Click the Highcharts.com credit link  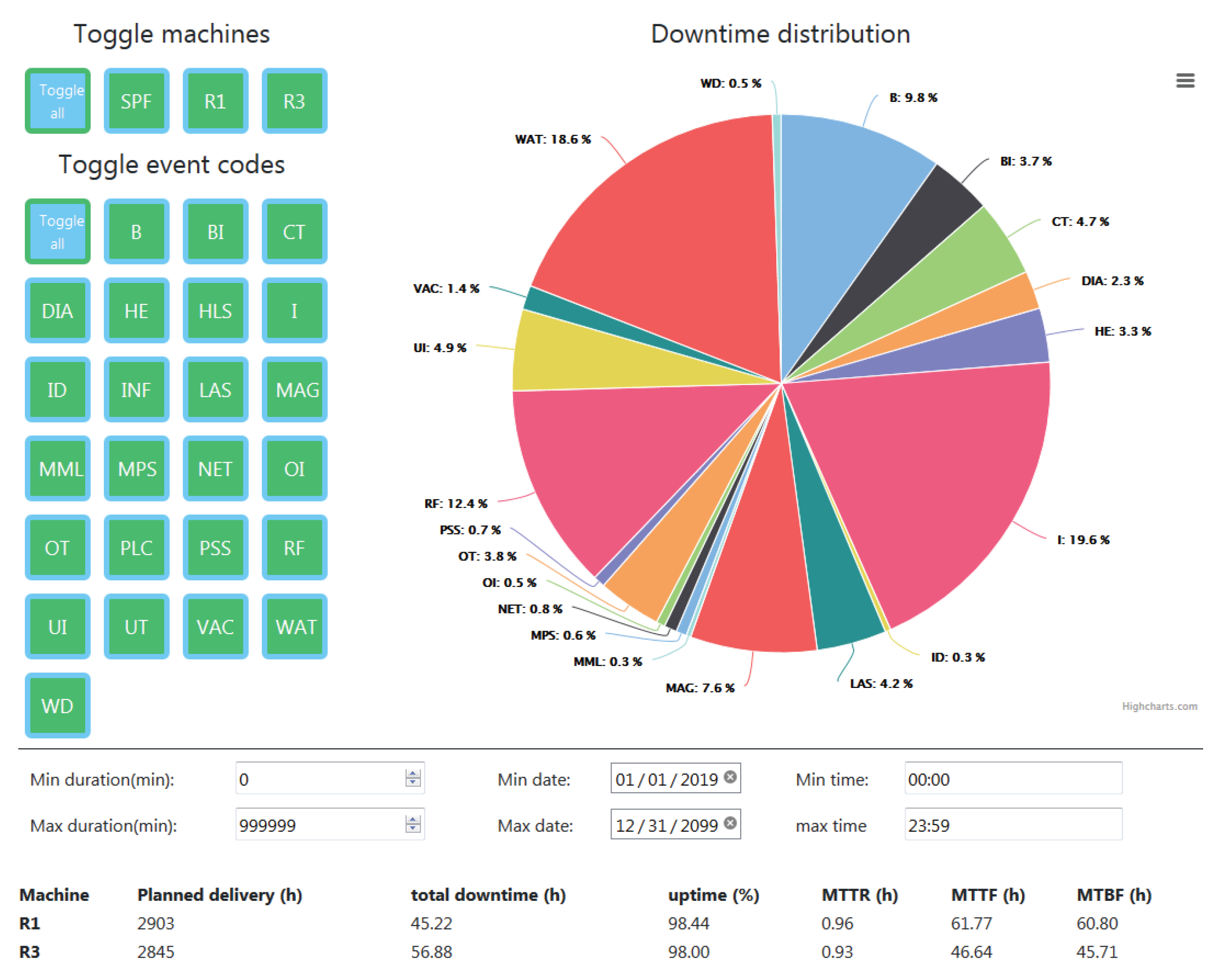tap(1159, 706)
